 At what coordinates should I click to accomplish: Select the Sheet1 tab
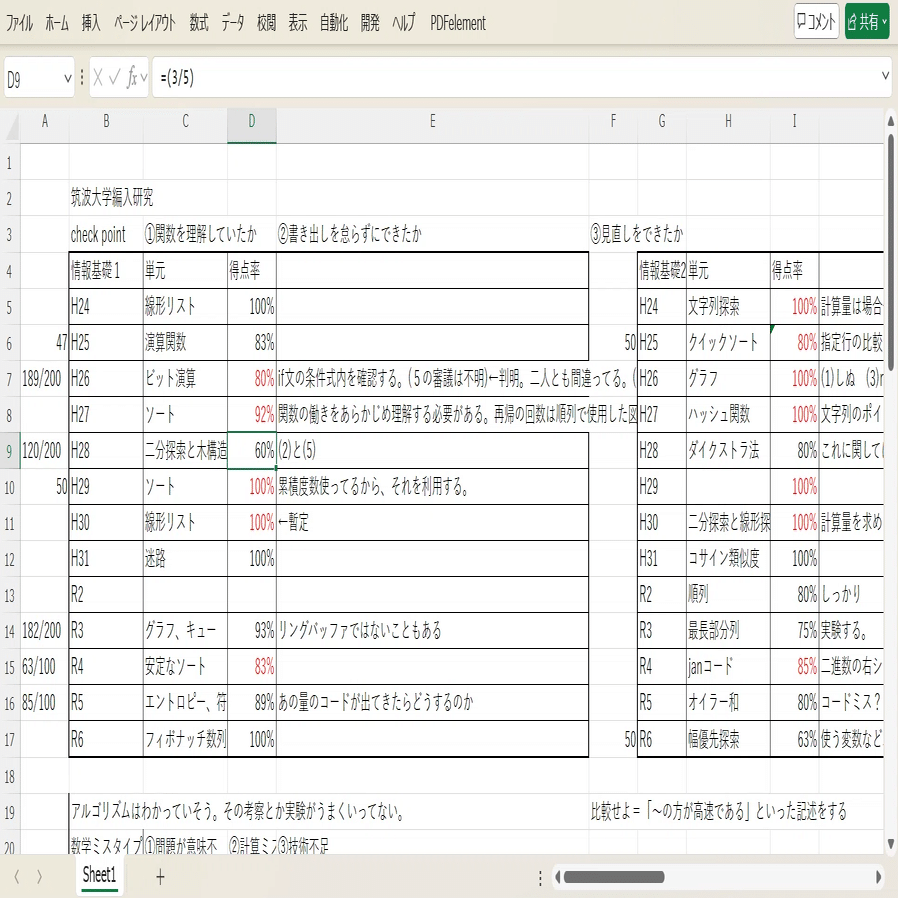coord(100,874)
